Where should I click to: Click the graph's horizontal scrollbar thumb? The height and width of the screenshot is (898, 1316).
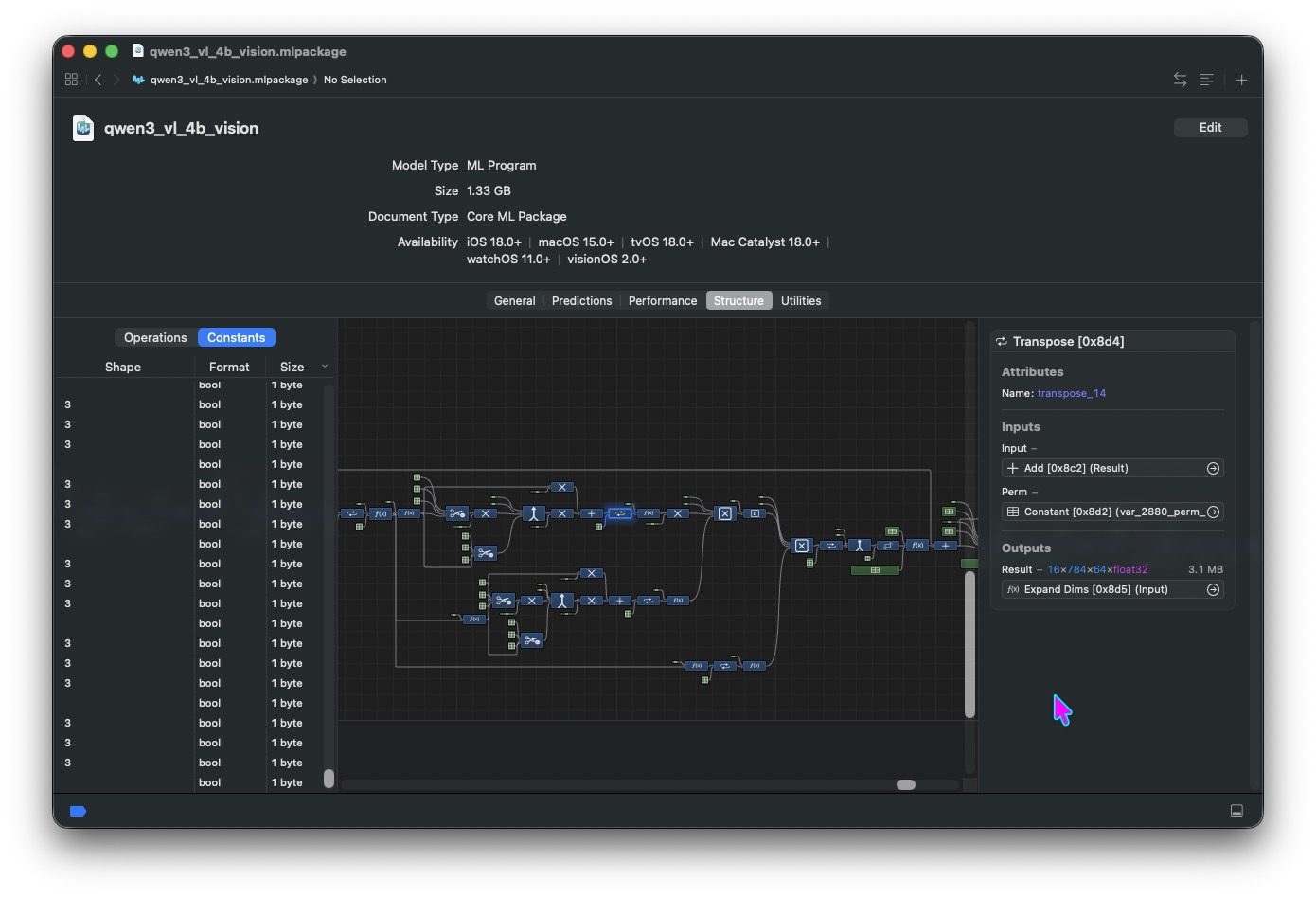[x=906, y=784]
